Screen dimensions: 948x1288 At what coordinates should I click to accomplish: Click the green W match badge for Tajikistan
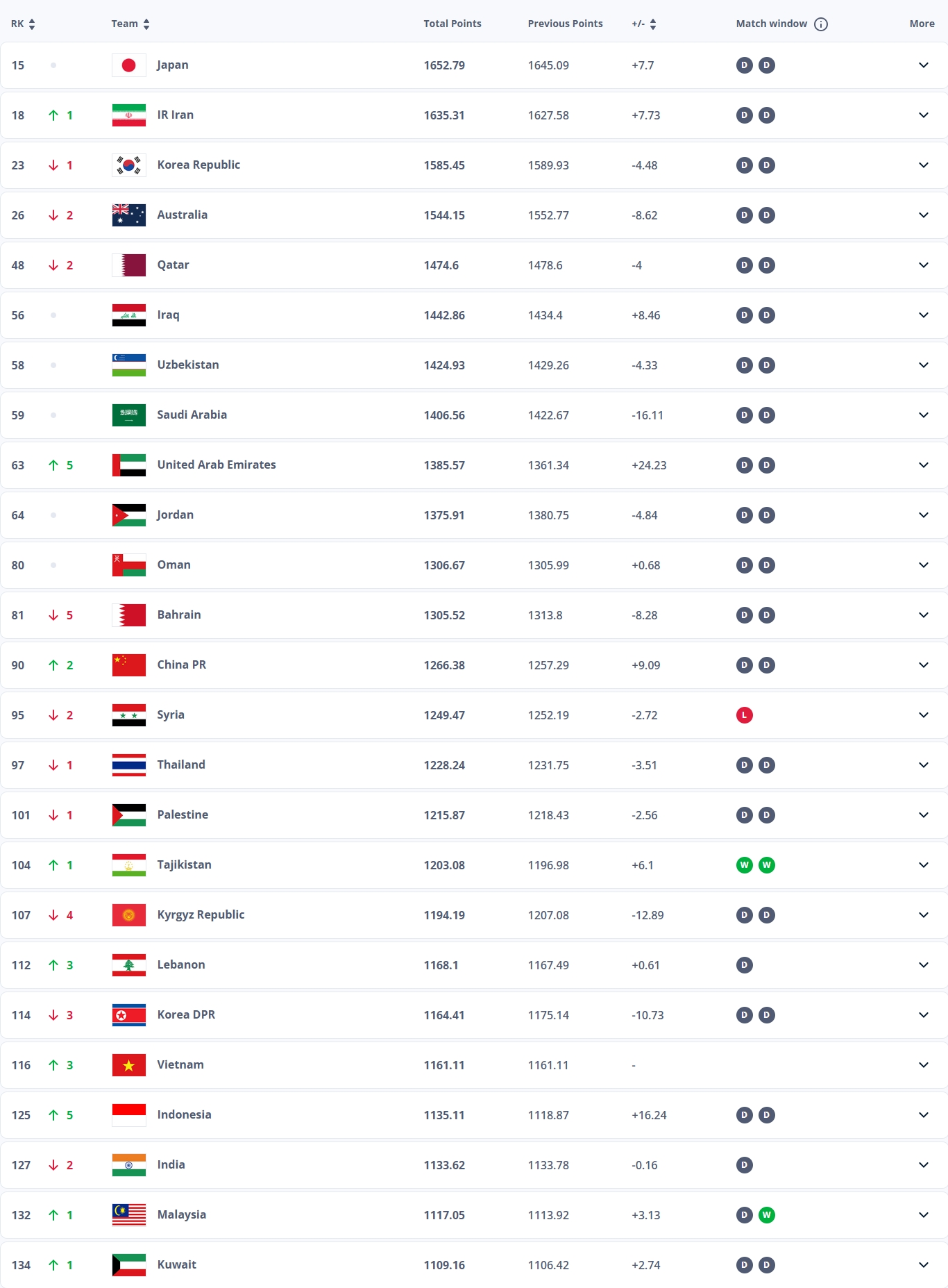point(744,865)
